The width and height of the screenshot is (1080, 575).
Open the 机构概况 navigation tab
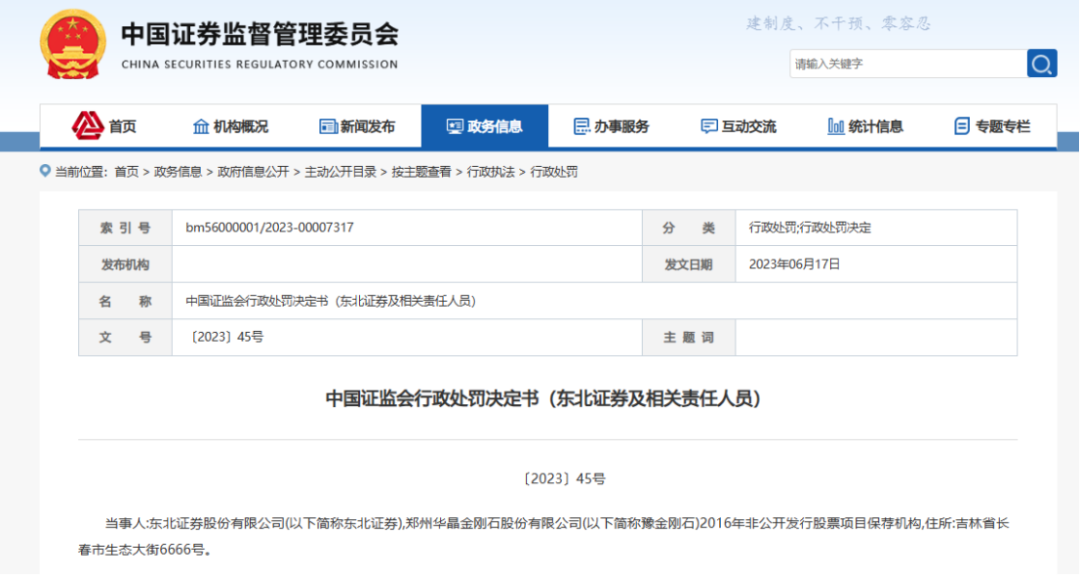[231, 127]
